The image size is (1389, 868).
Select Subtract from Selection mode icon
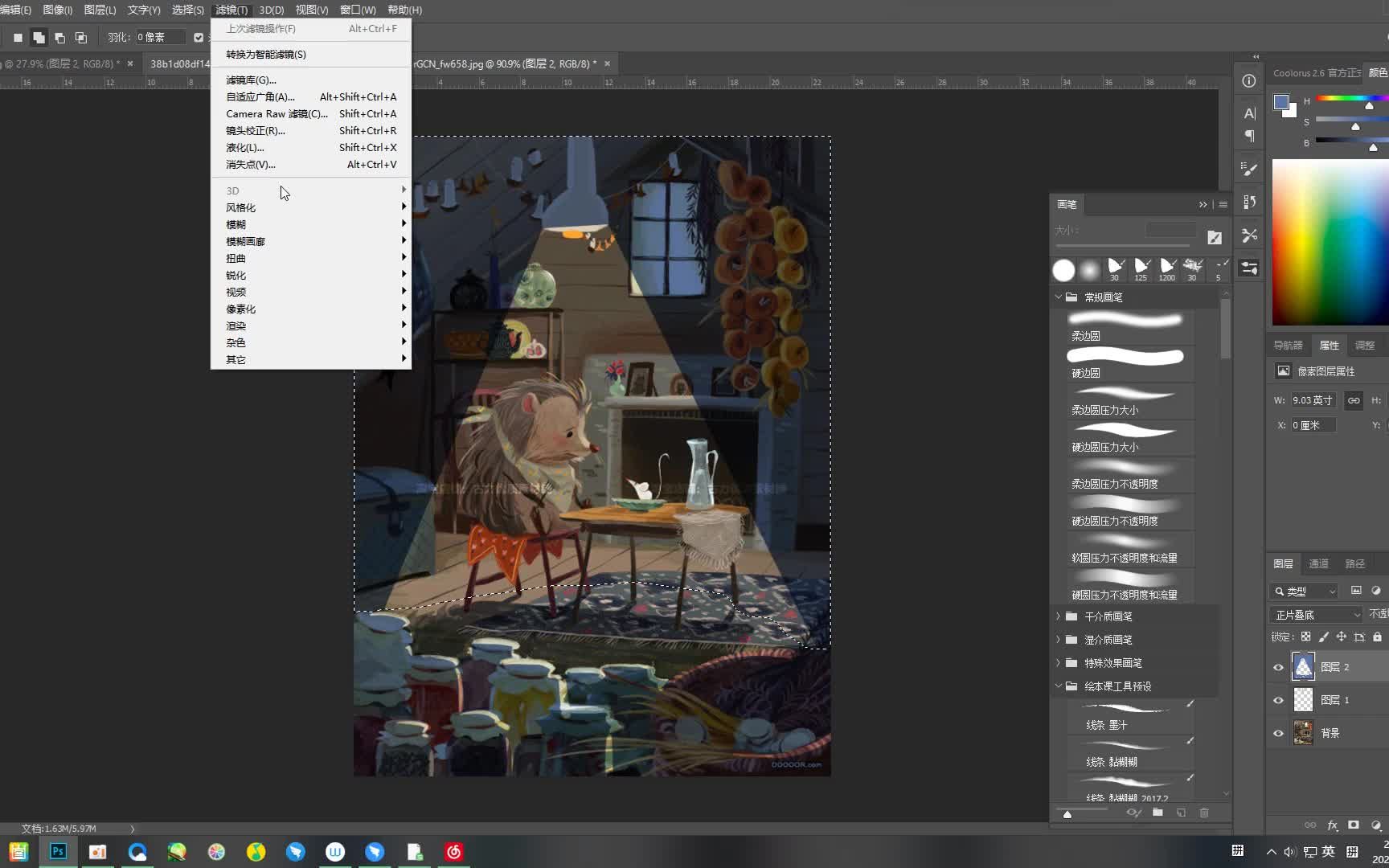(x=59, y=37)
